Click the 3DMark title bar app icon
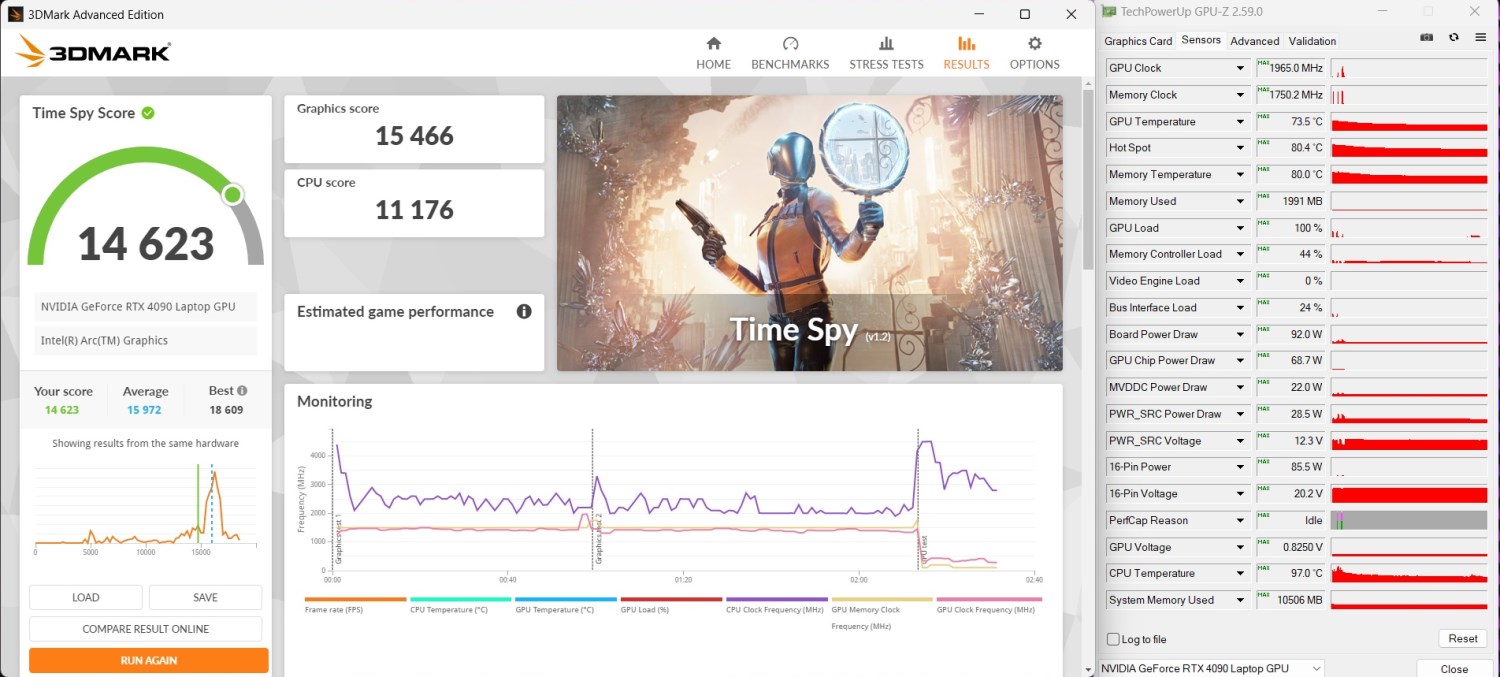Image resolution: width=1500 pixels, height=677 pixels. 15,14
